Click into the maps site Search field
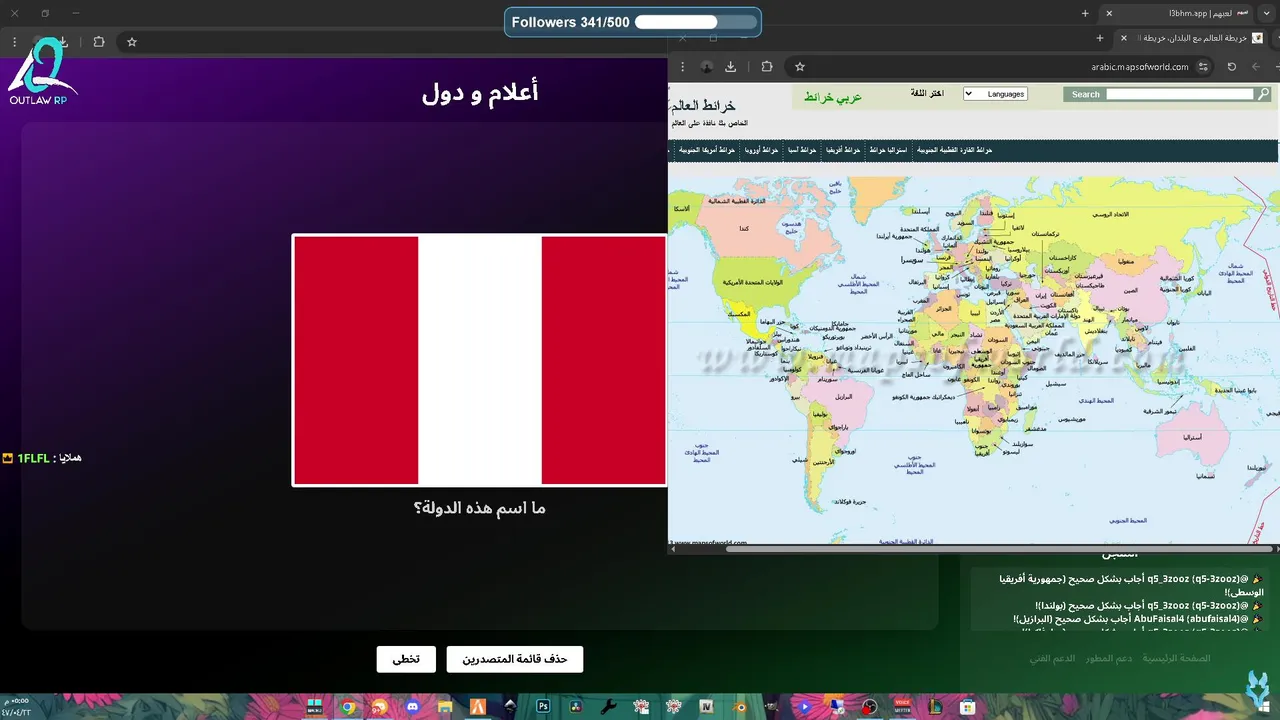The width and height of the screenshot is (1280, 720). [1179, 94]
